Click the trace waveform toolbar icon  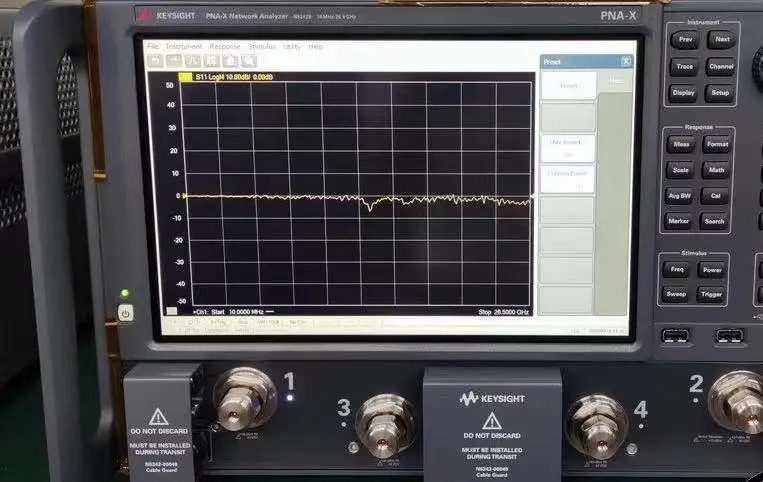coord(193,61)
